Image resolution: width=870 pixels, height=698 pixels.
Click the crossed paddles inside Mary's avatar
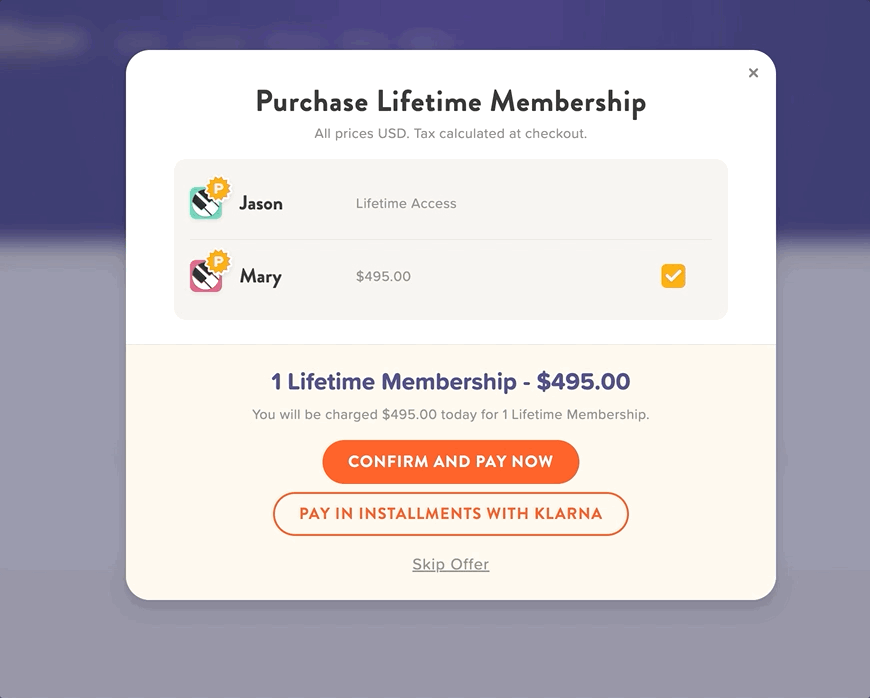click(x=203, y=280)
